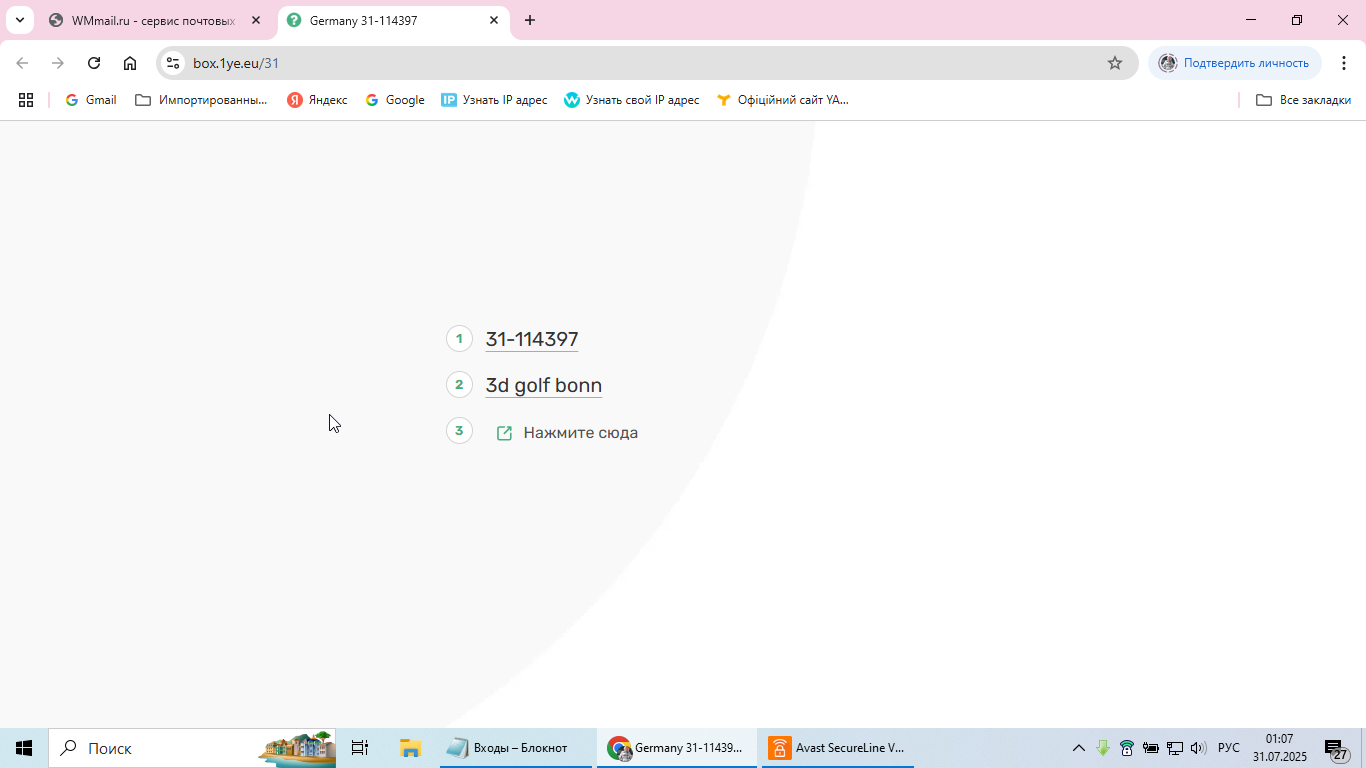Close the Germany 31-114397 tab
Viewport: 1366px width, 768px height.
(494, 20)
